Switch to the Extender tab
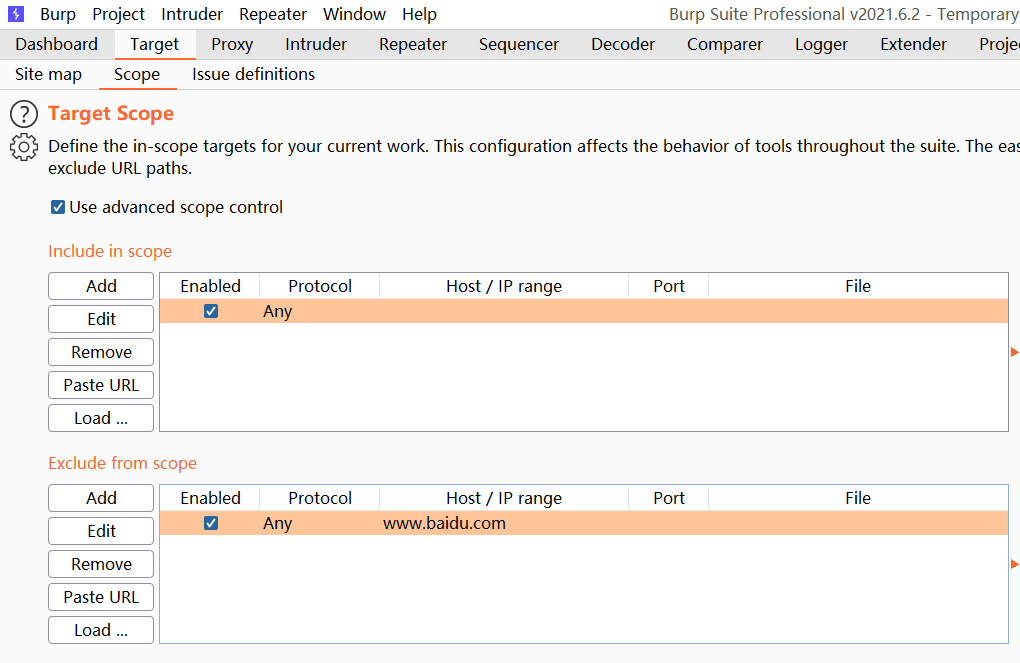The height and width of the screenshot is (663, 1020). (x=913, y=44)
